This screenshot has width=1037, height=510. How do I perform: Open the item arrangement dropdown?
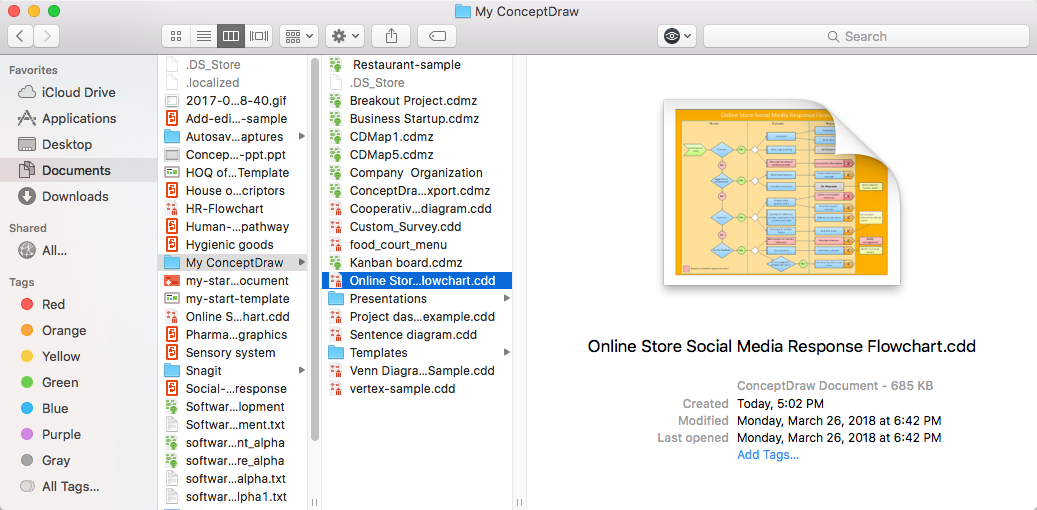[300, 36]
